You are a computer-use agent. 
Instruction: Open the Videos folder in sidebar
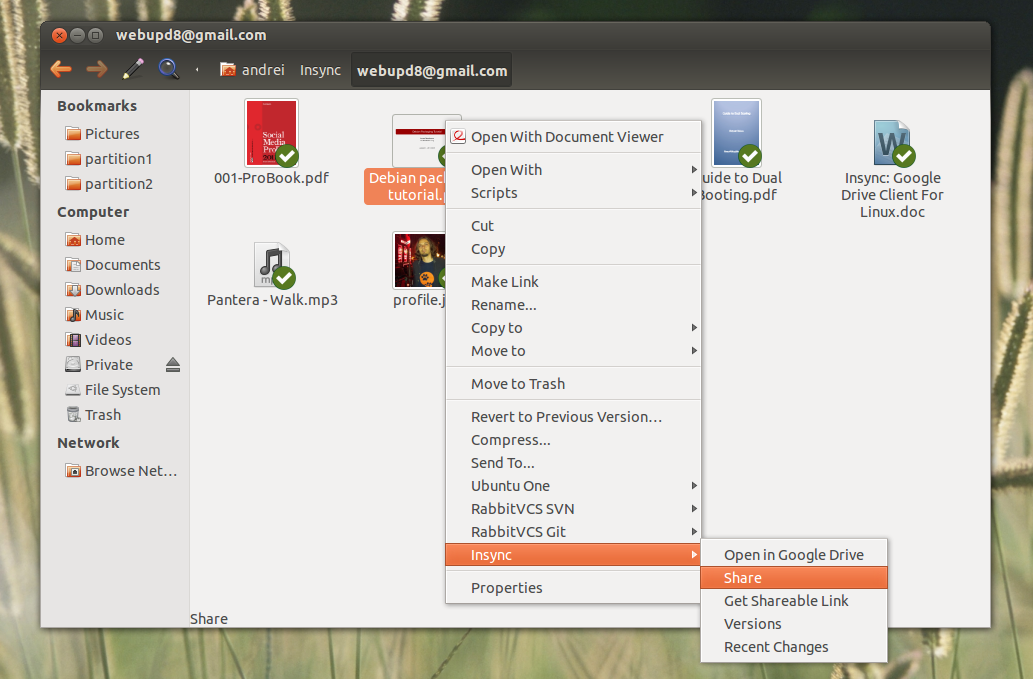click(x=98, y=340)
